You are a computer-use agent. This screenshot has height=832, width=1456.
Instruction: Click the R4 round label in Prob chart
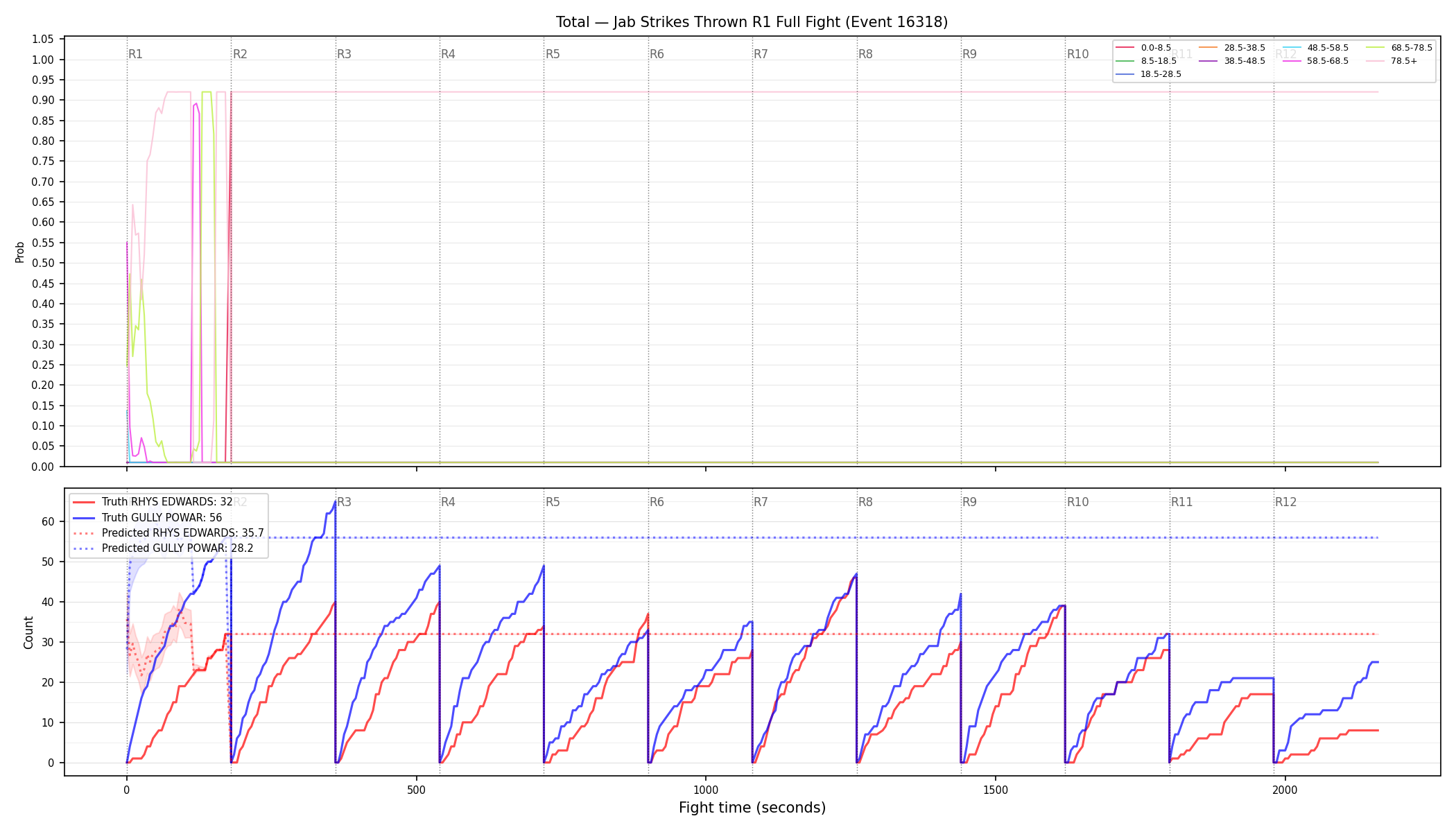[x=448, y=54]
